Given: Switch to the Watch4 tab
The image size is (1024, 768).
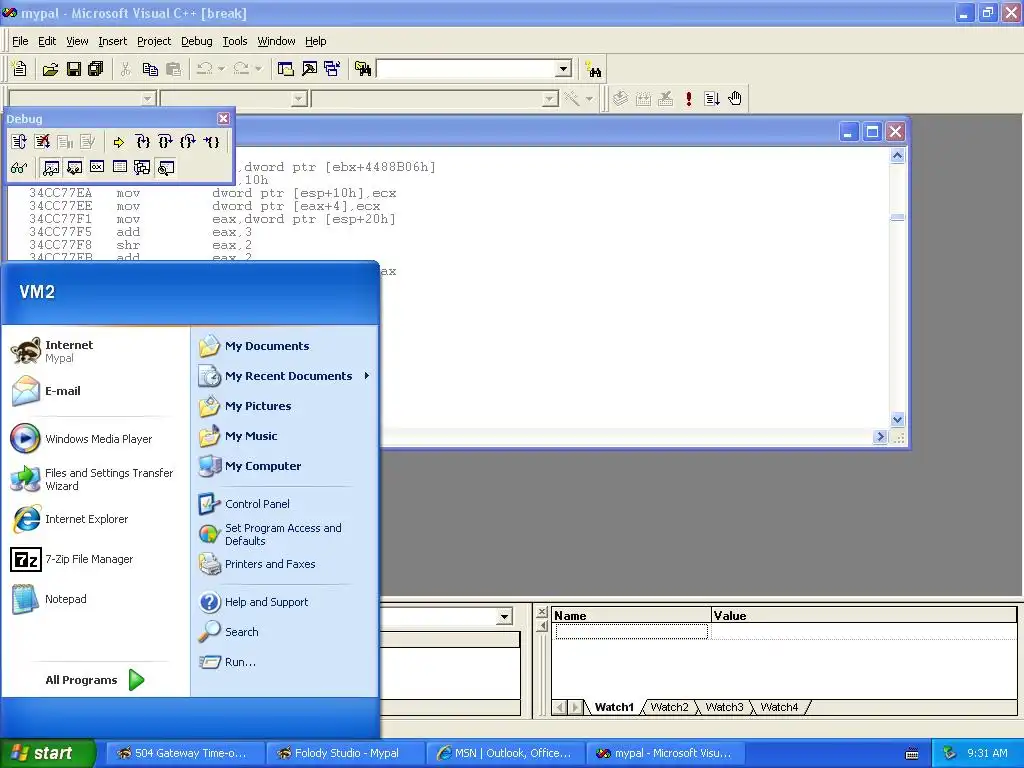Looking at the screenshot, I should point(779,707).
